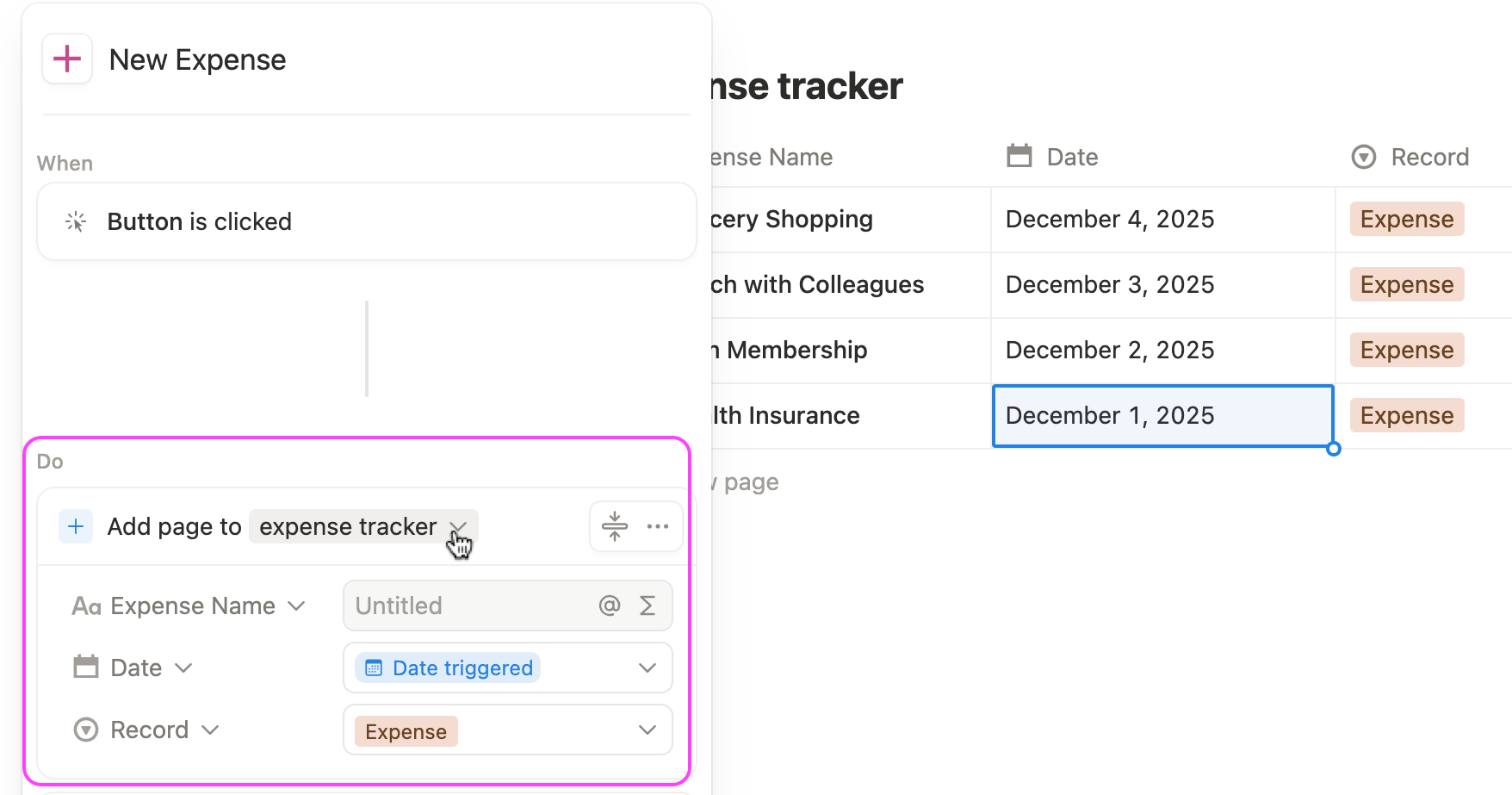This screenshot has width=1512, height=795.
Task: Open the expense tracker database dropdown
Action: [458, 528]
